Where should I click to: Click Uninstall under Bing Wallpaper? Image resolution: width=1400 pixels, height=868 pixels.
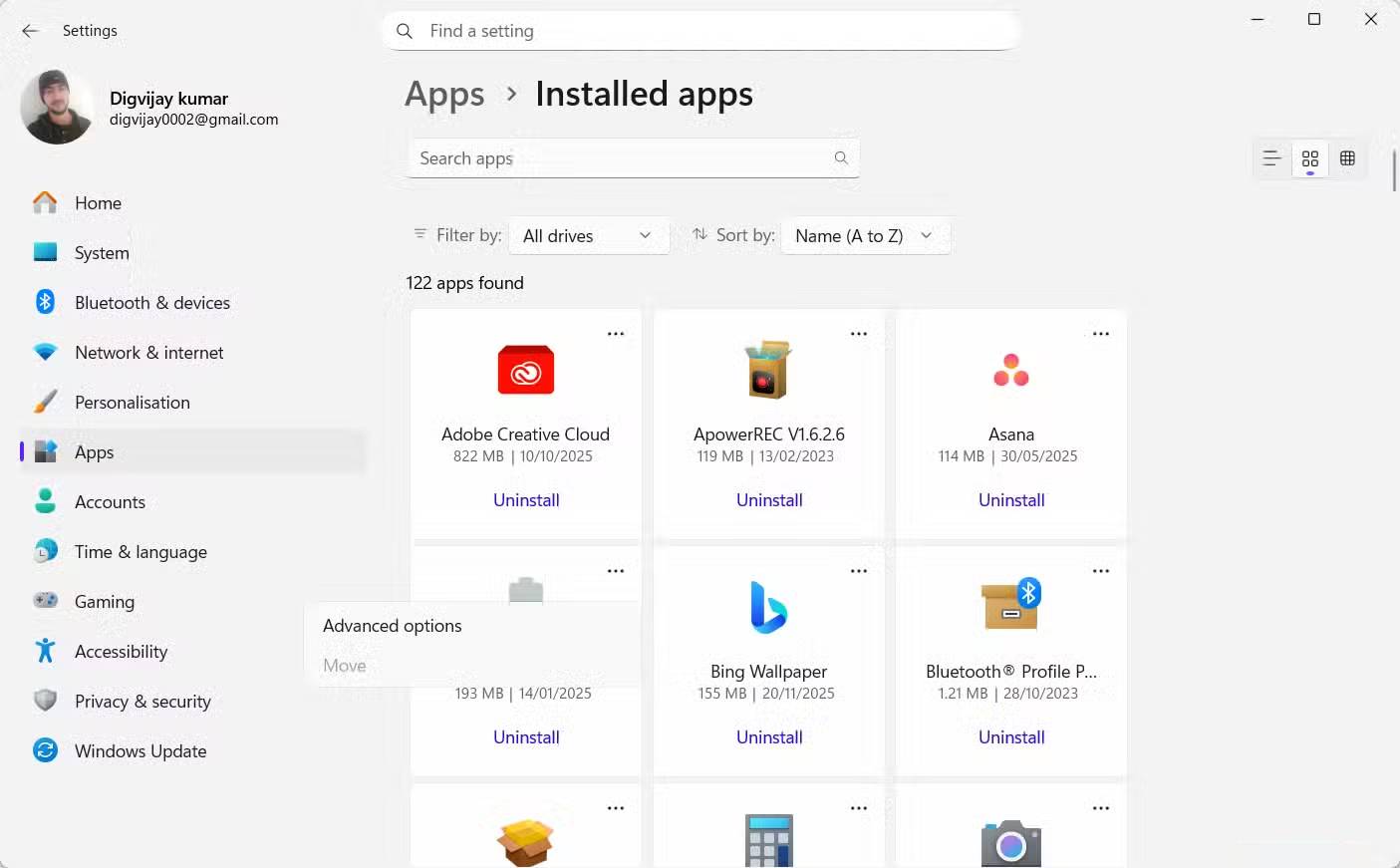click(768, 736)
